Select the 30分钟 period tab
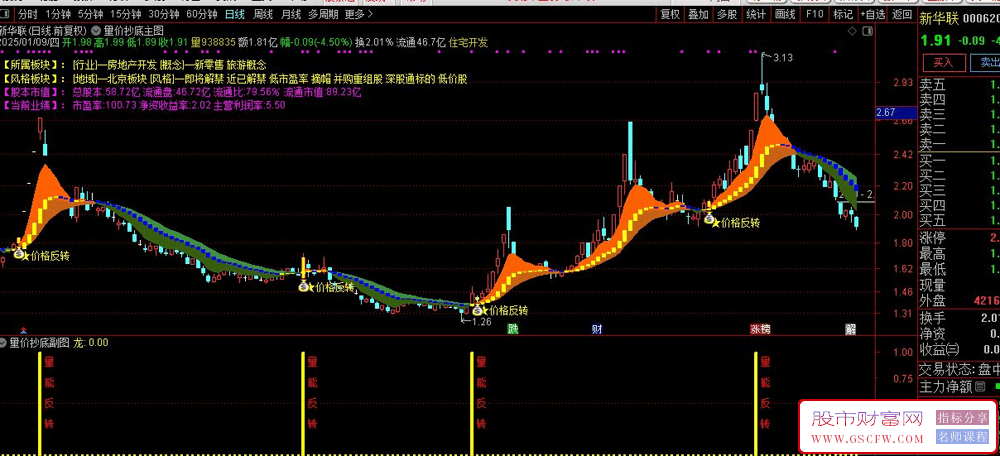This screenshot has height=456, width=1000. tap(163, 14)
